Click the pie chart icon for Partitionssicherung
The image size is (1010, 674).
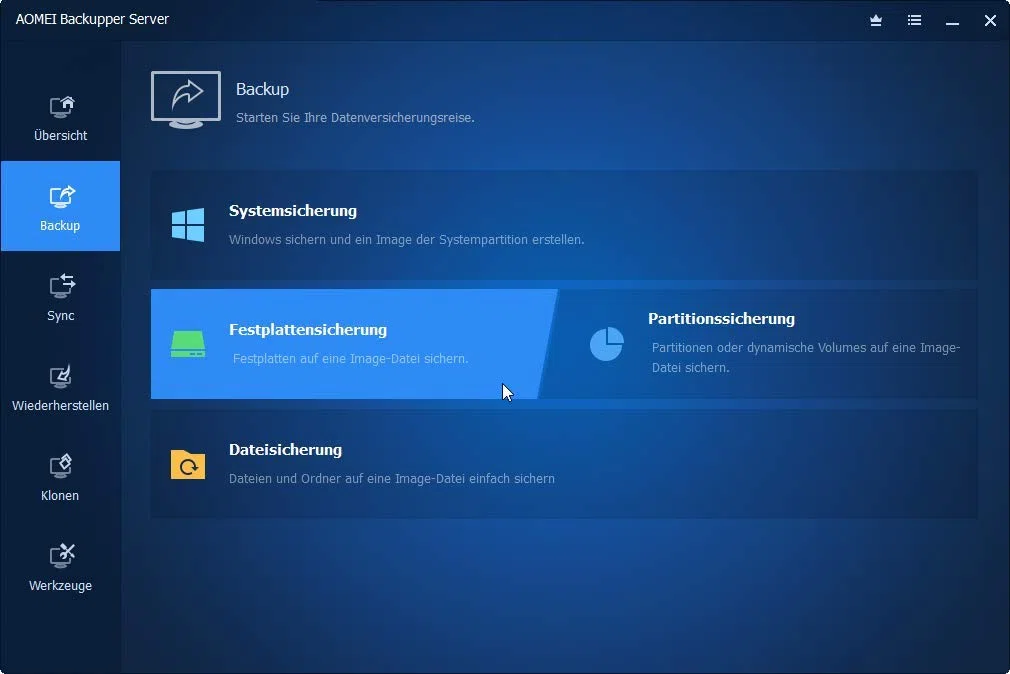(607, 344)
